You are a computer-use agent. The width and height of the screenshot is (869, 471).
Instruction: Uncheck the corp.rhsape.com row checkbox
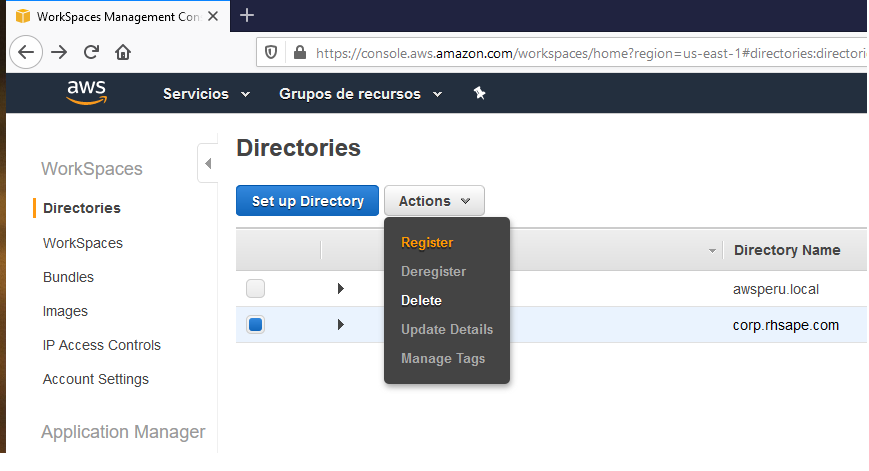[255, 325]
